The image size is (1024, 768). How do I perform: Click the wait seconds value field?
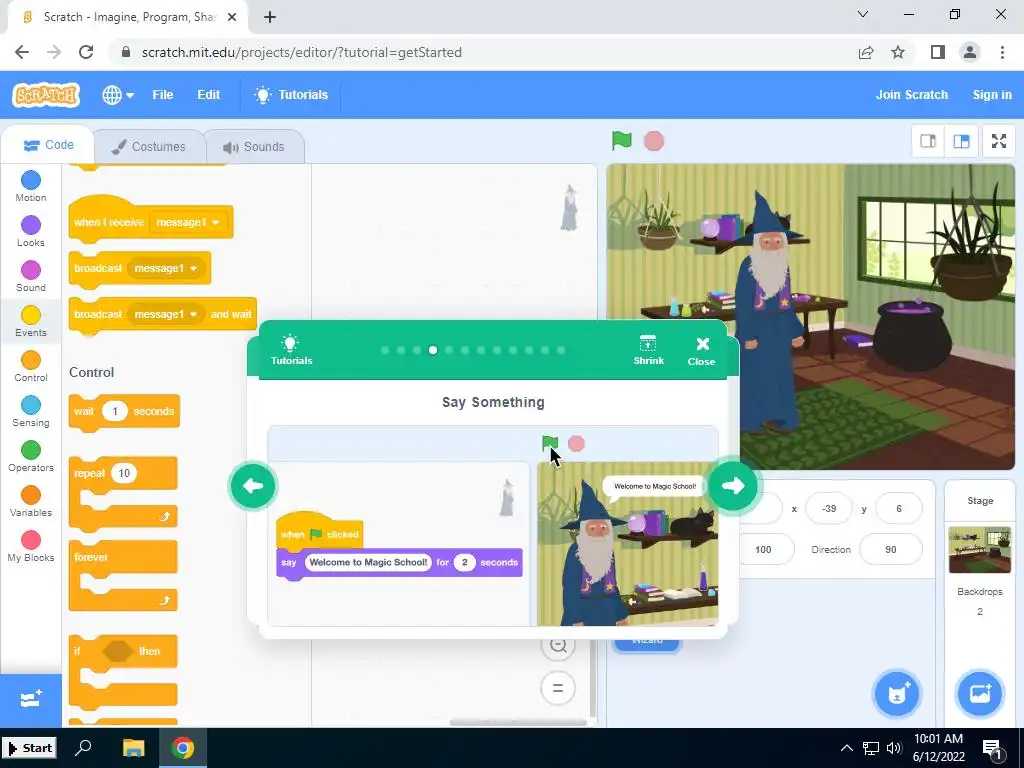(x=114, y=411)
